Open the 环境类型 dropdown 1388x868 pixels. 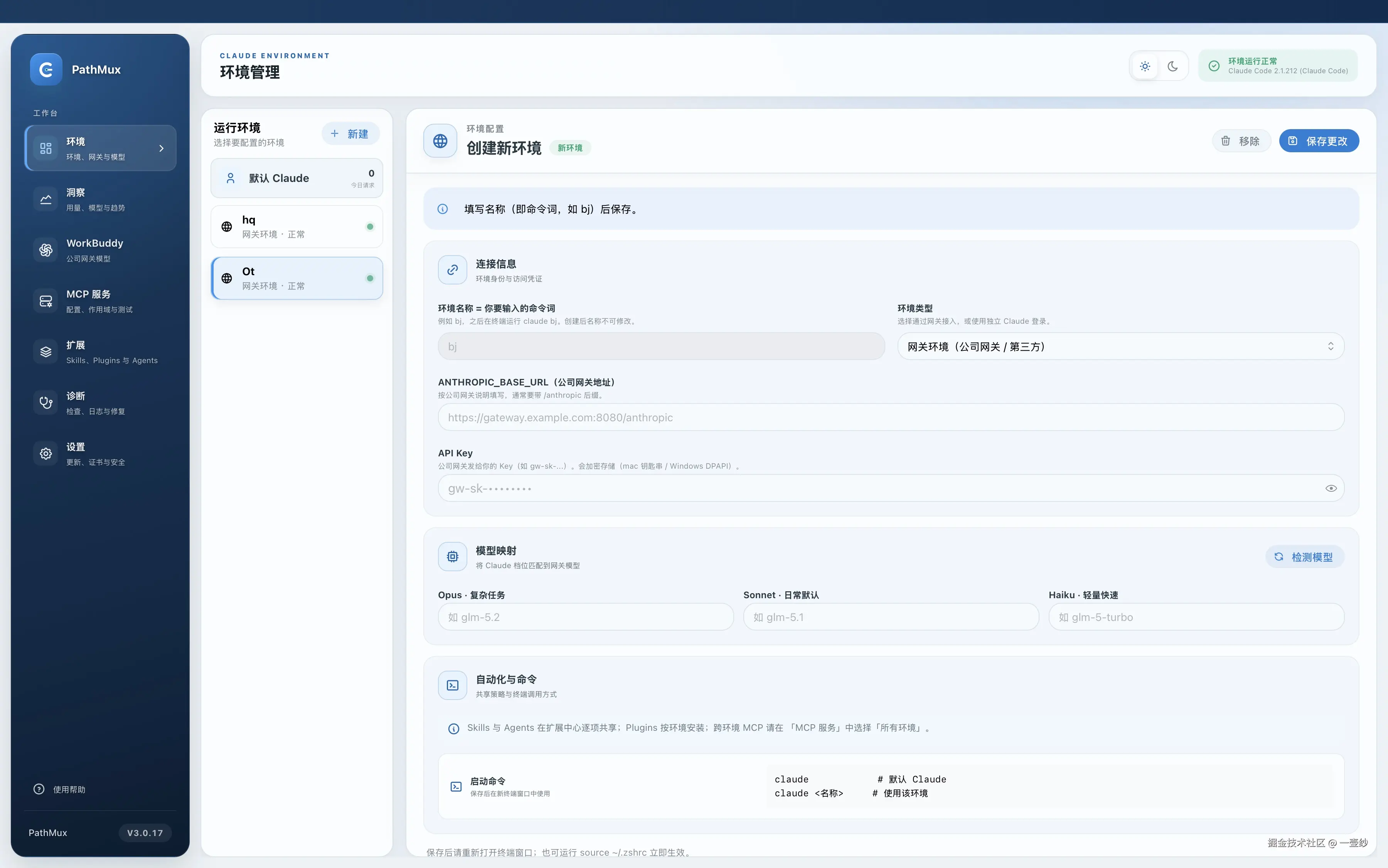tap(1121, 347)
